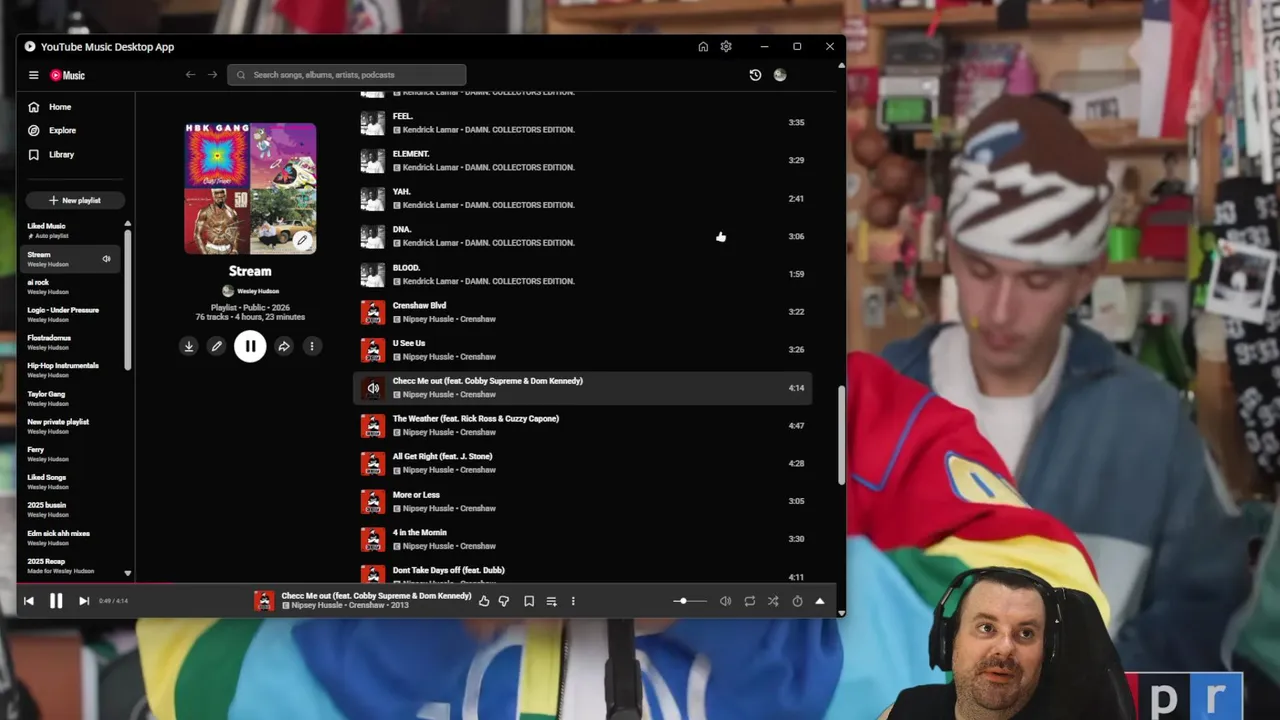Like the current song thumbs up
The height and width of the screenshot is (720, 1280).
point(484,601)
